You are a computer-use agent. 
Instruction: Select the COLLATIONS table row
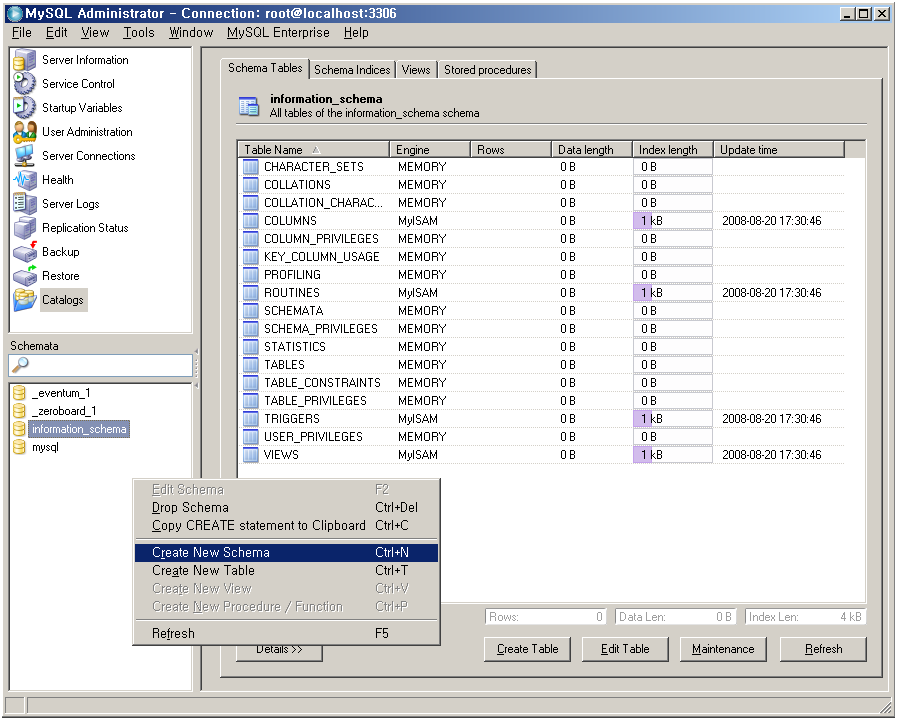541,185
